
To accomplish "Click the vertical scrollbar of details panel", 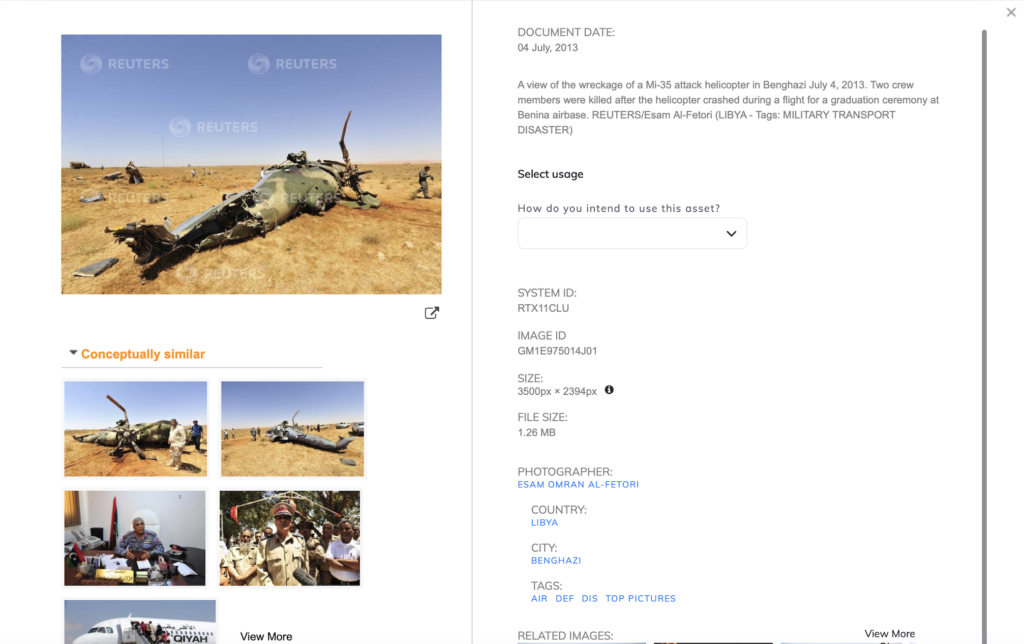I will (x=984, y=336).
